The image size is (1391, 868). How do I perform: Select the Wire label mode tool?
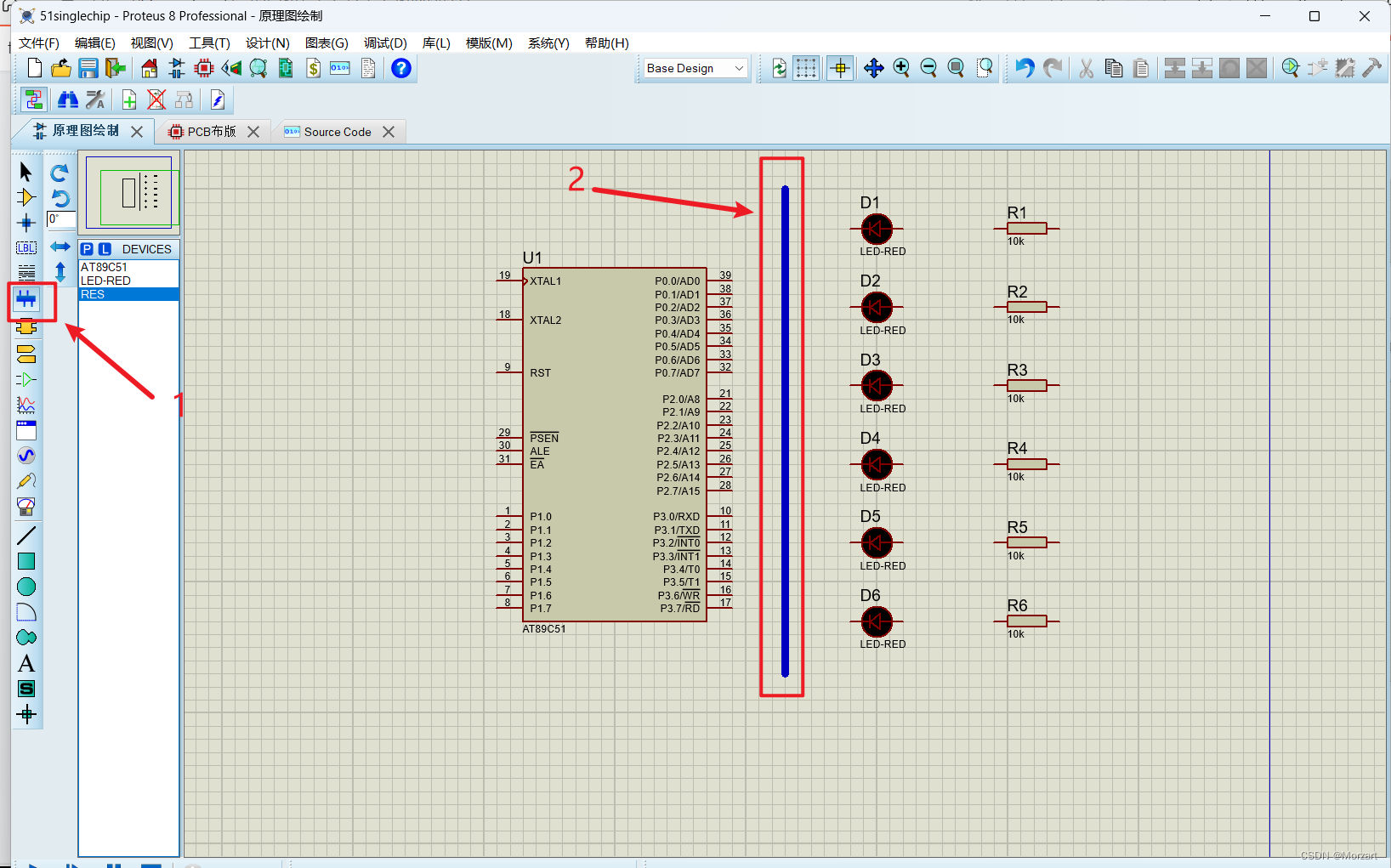26,248
